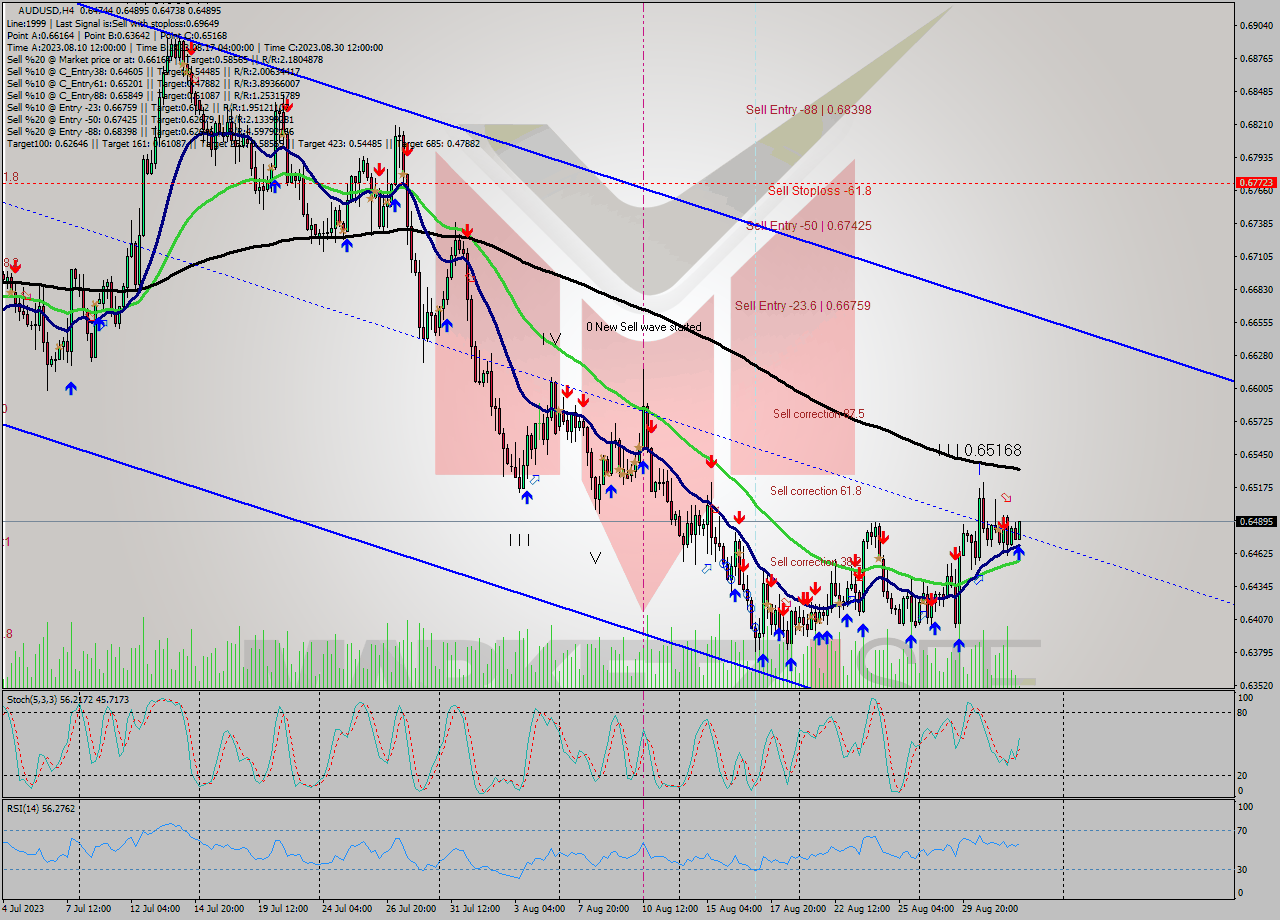
Task: Click the 'Sell correction 87.5' label
Action: [x=818, y=414]
